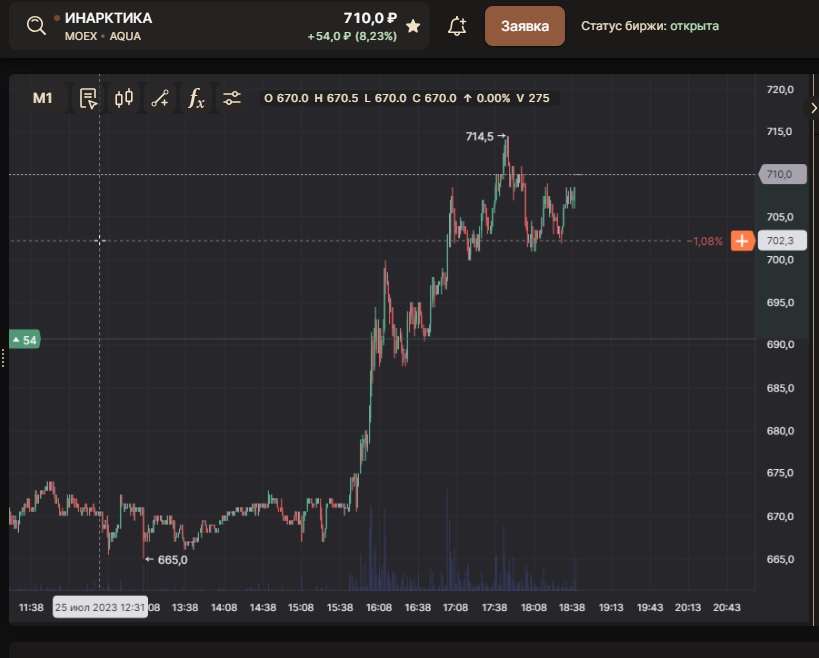Select the drawing line tool icon
The width and height of the screenshot is (819, 658).
click(x=160, y=98)
